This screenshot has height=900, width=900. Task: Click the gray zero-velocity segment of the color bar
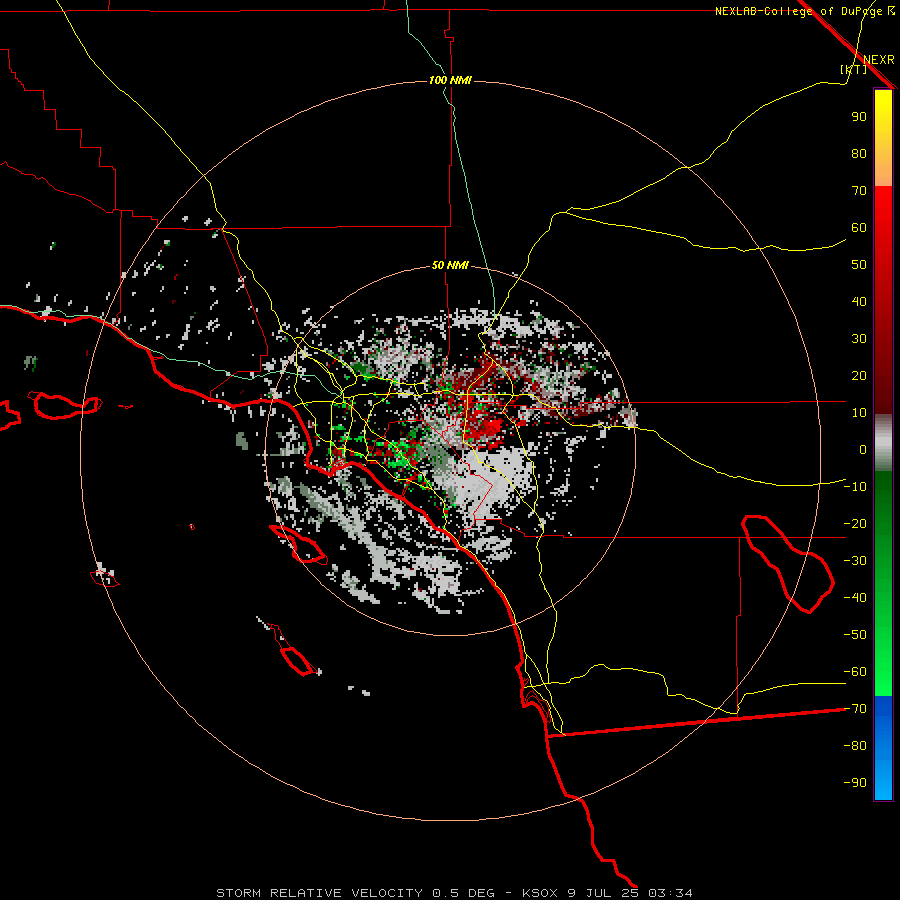click(x=883, y=443)
